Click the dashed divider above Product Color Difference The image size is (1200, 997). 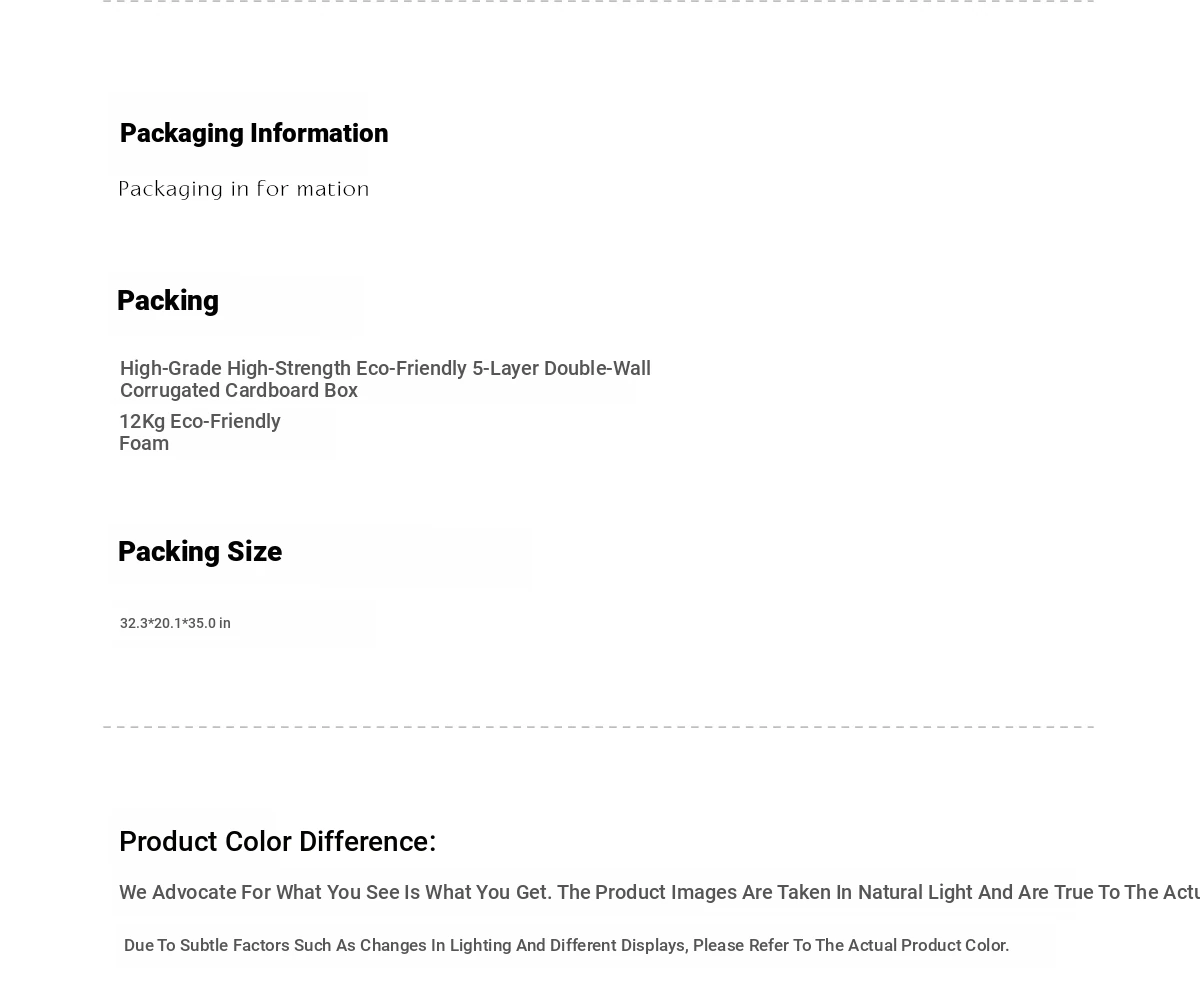click(x=599, y=727)
